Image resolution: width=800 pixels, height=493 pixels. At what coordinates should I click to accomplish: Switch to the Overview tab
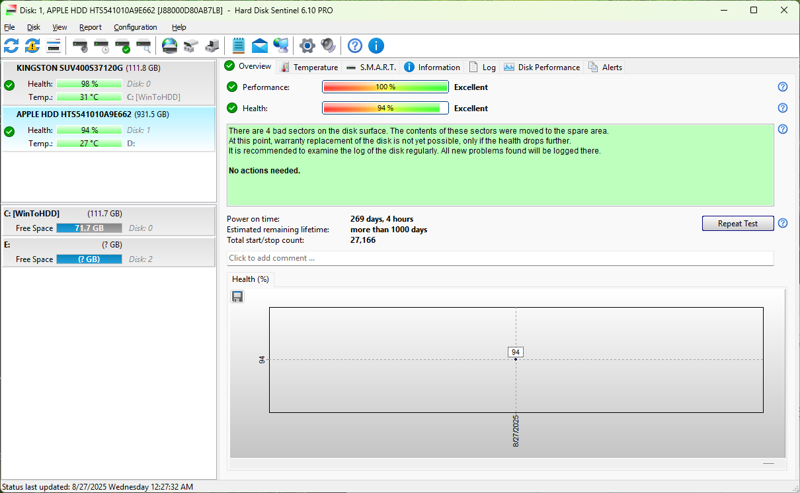click(x=248, y=66)
